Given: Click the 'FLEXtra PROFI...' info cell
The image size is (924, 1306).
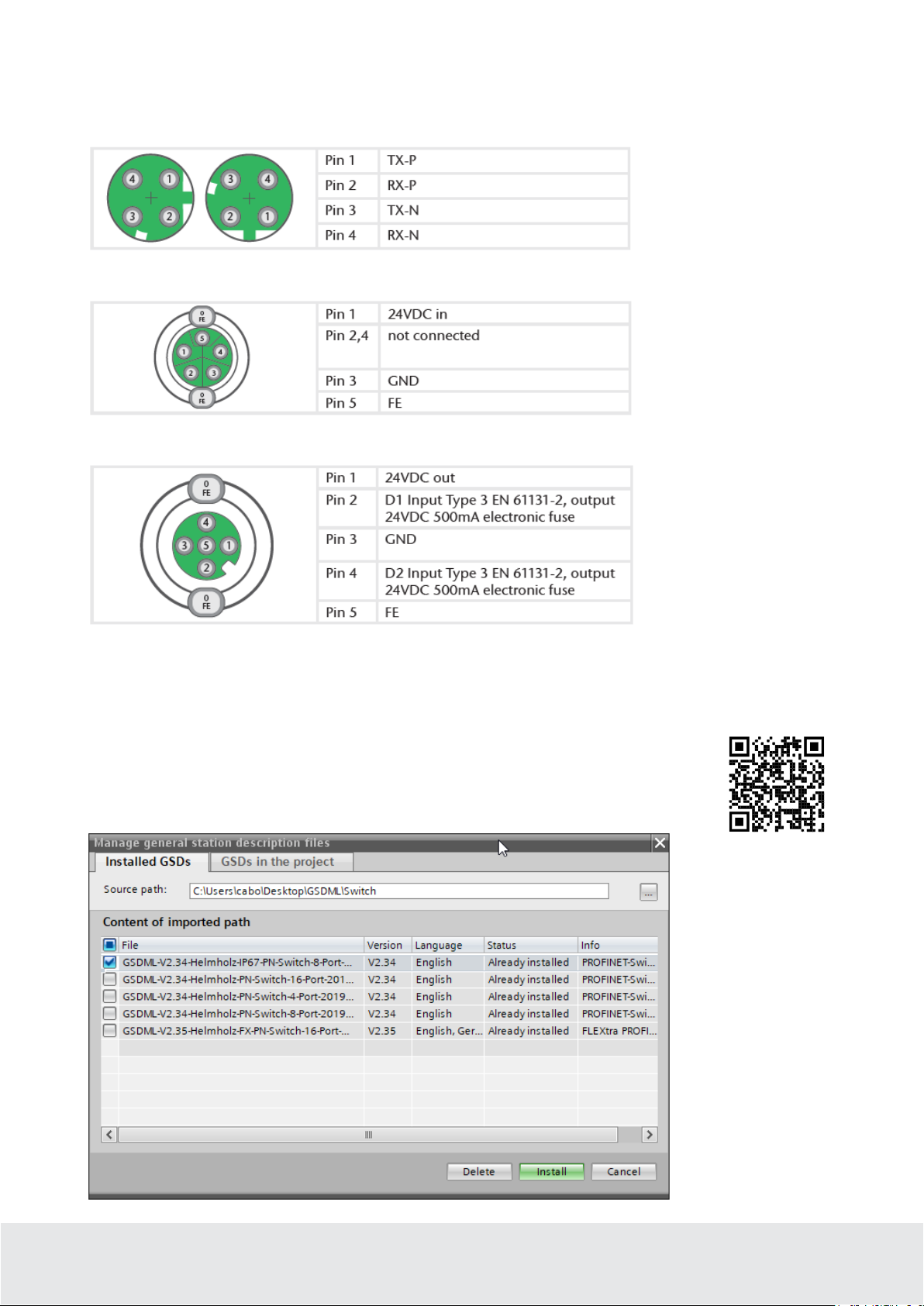Looking at the screenshot, I should (619, 1030).
